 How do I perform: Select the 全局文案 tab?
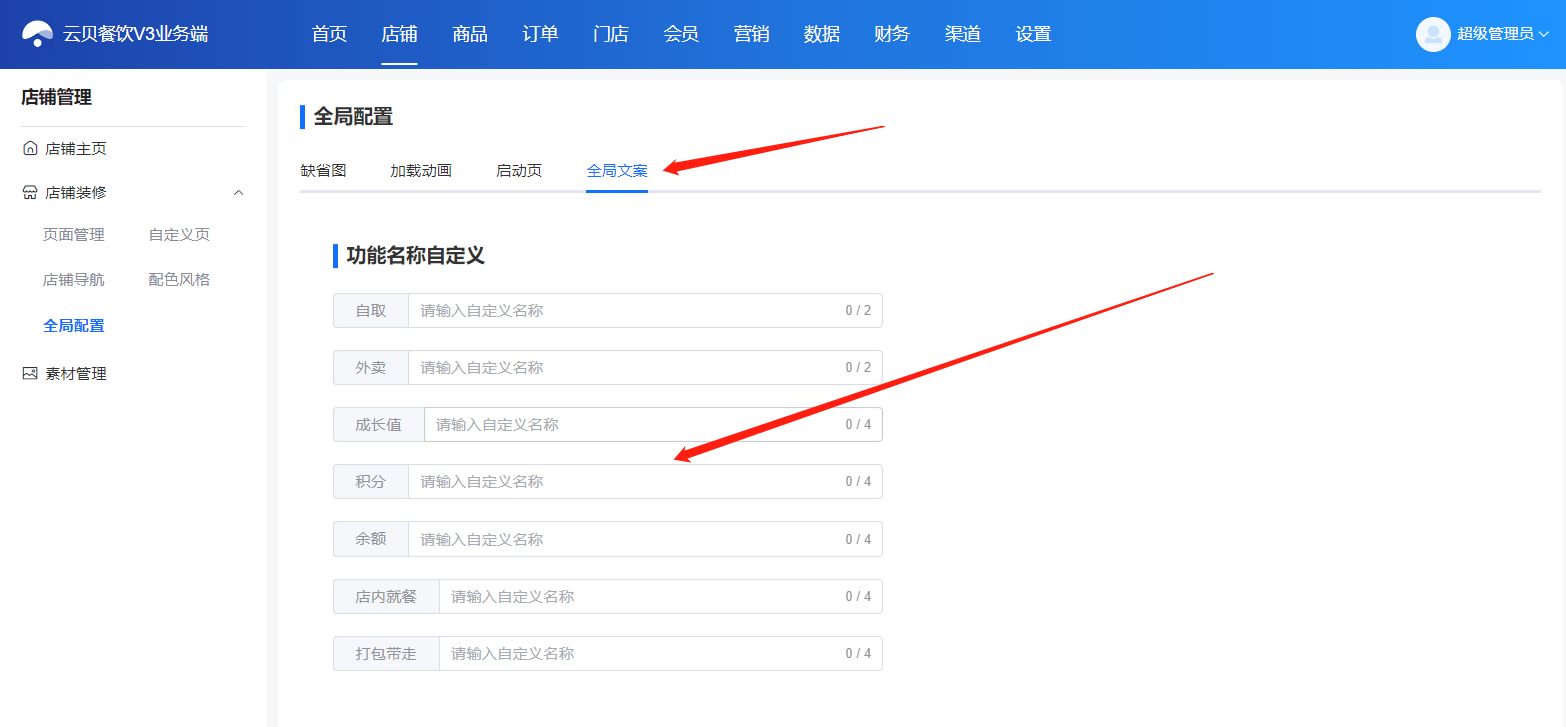[617, 171]
